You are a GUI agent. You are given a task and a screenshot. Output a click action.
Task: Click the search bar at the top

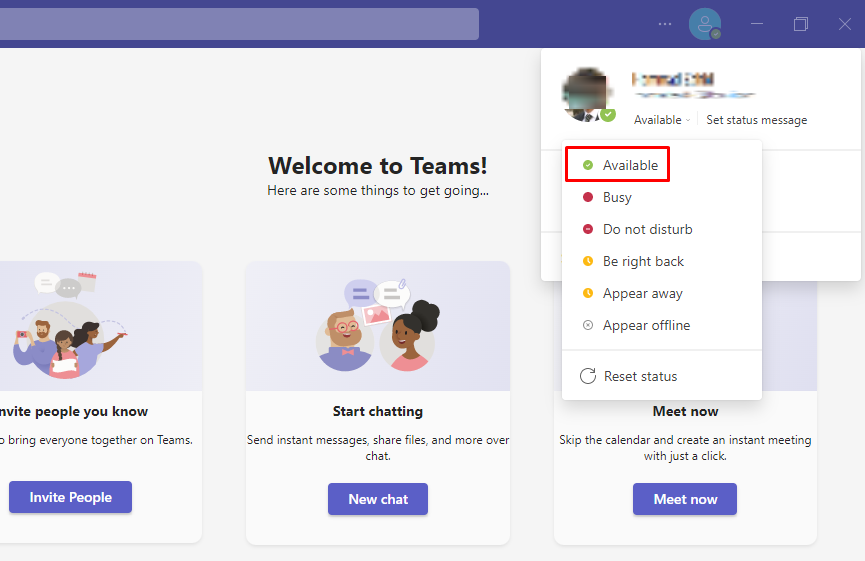click(239, 24)
